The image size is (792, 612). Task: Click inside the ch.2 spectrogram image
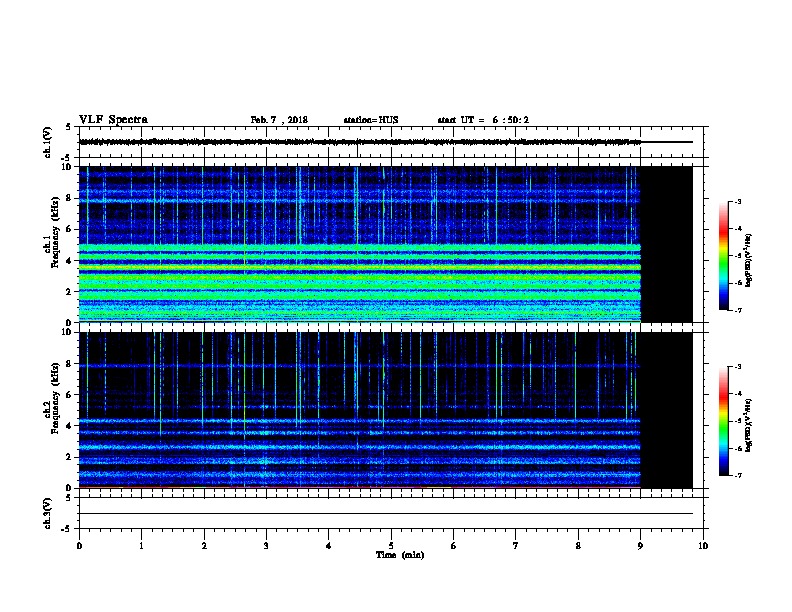point(385,410)
